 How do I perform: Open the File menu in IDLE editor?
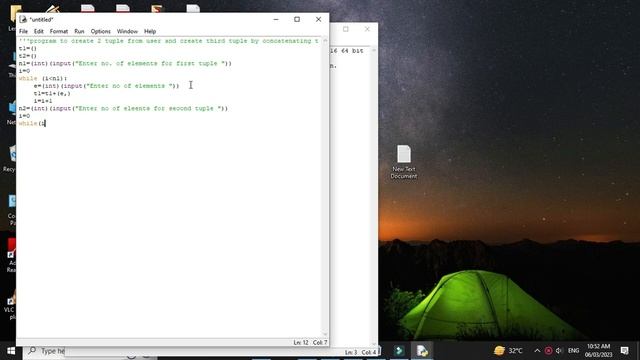pos(23,31)
